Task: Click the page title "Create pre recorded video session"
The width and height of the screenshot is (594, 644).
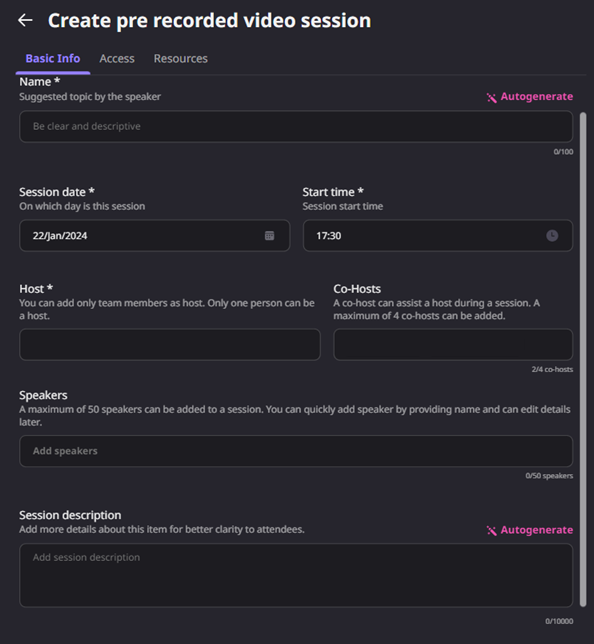Action: click(210, 21)
